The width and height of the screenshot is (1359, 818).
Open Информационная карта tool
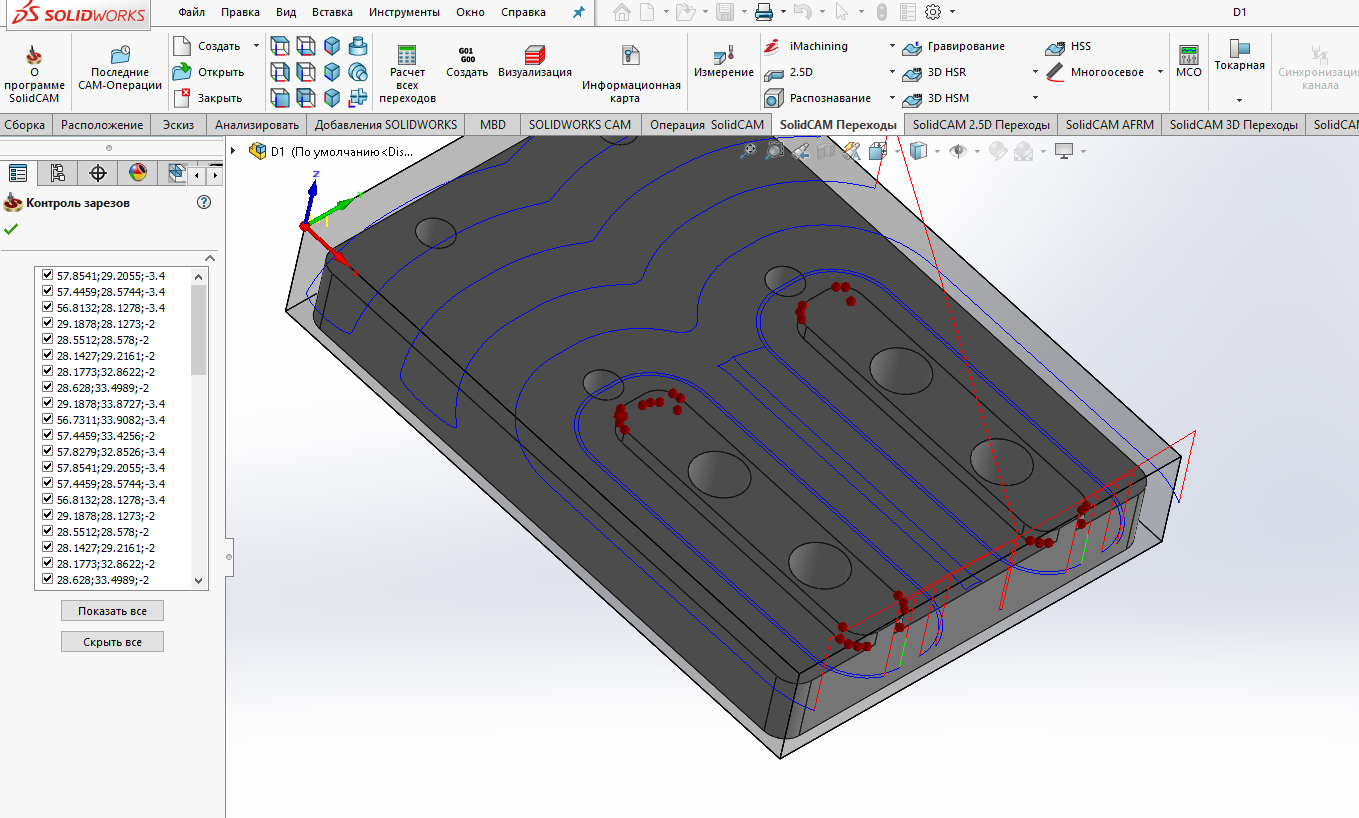pos(631,73)
